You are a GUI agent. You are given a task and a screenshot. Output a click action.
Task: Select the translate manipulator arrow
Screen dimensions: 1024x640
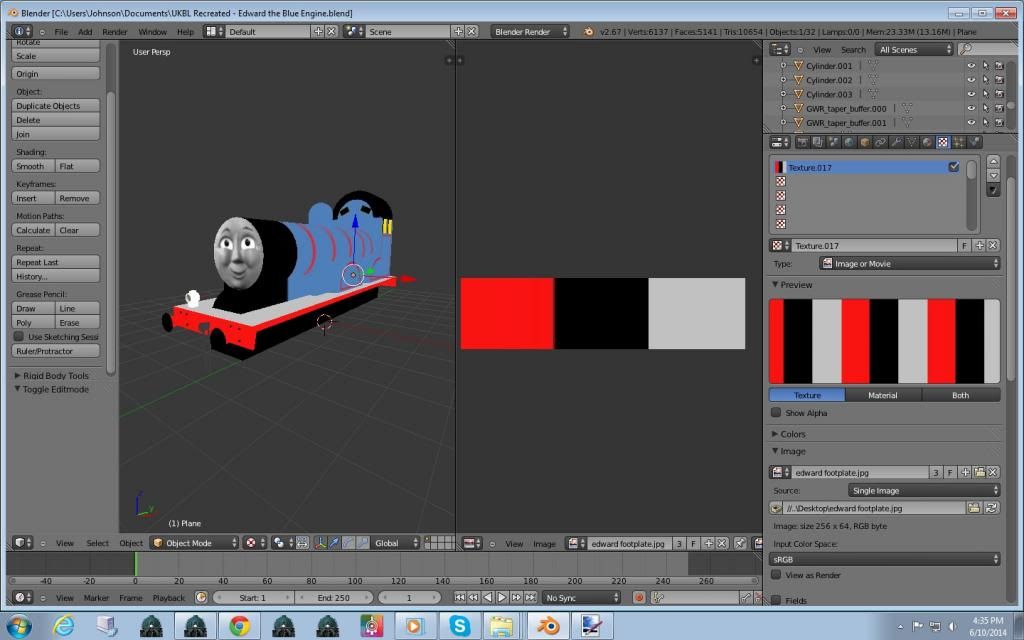point(334,543)
